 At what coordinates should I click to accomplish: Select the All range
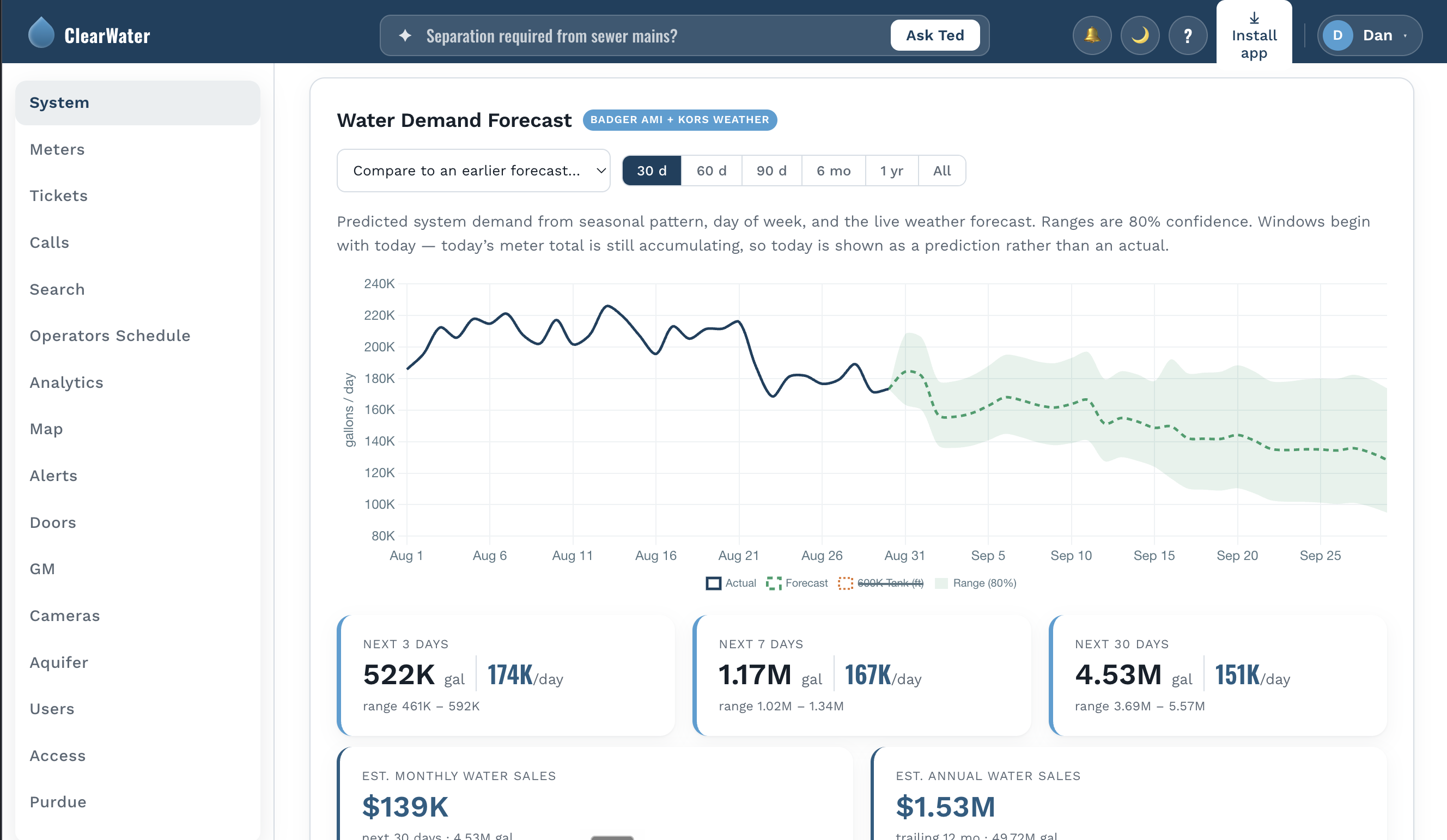pos(942,171)
